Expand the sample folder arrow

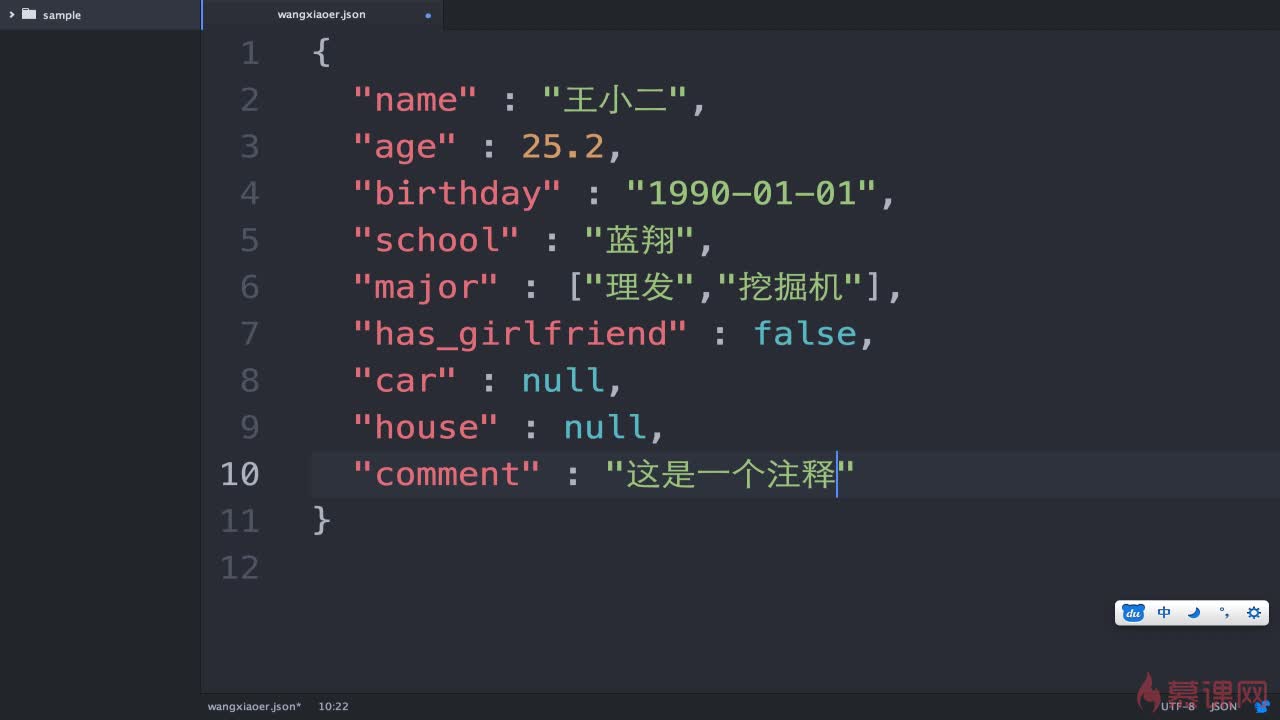coord(11,14)
